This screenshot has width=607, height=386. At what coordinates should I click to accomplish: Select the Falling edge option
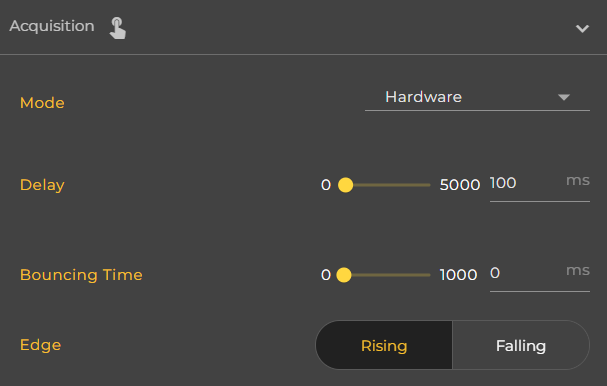pyautogui.click(x=521, y=345)
